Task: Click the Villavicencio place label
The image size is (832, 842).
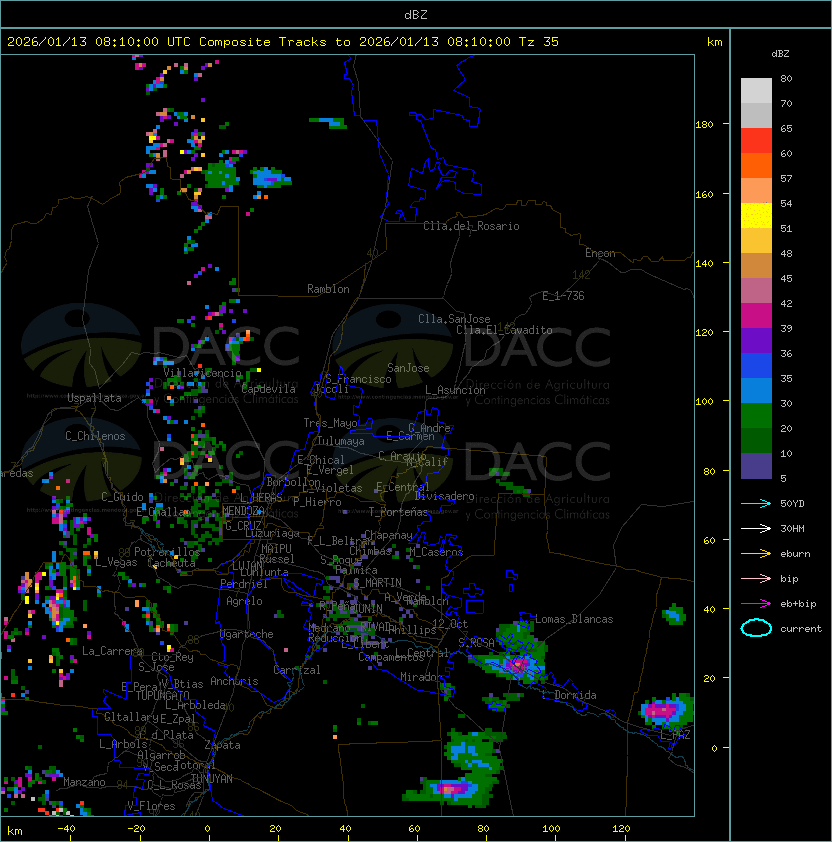Action: tap(202, 373)
